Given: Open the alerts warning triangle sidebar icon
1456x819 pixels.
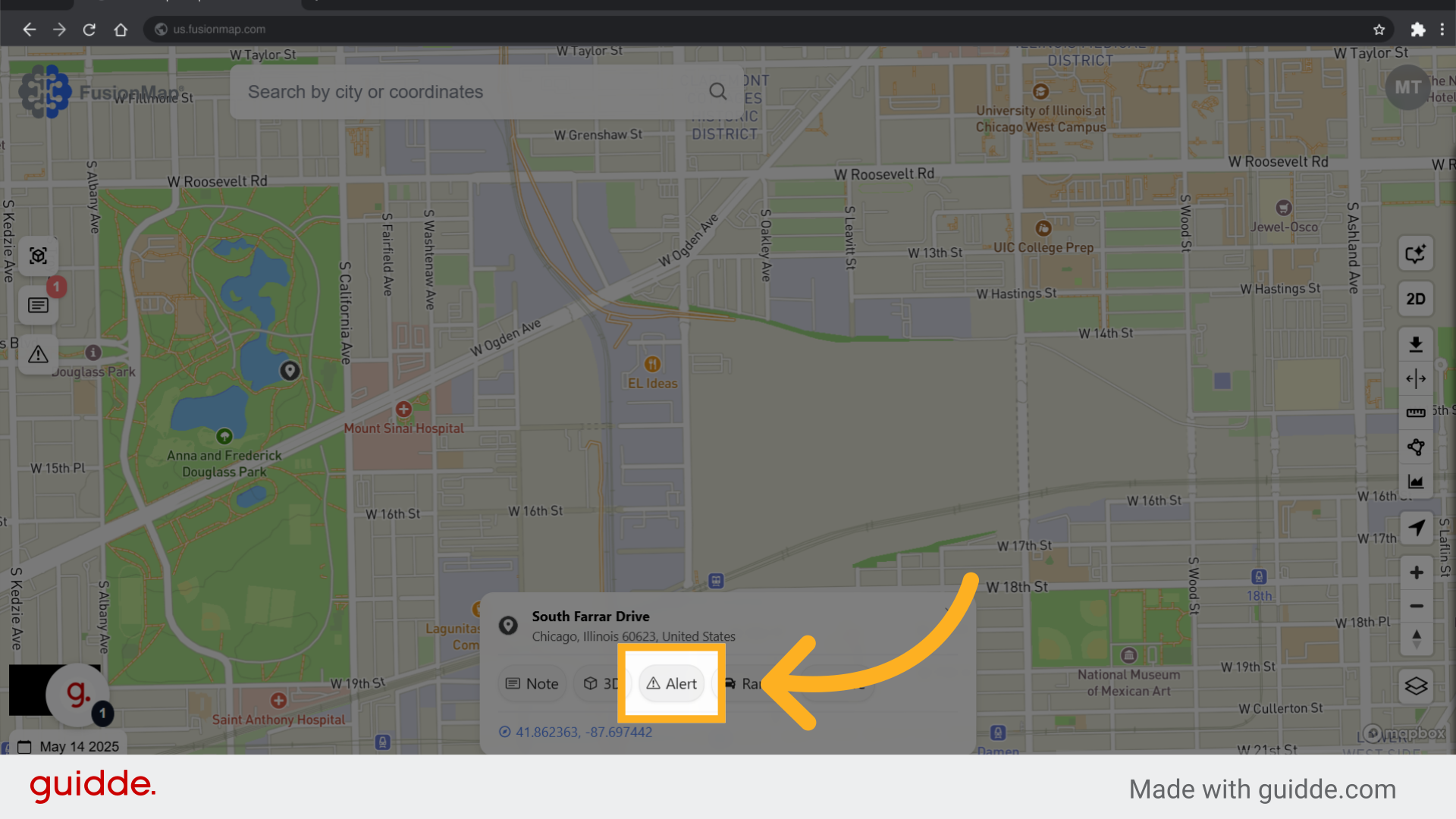Looking at the screenshot, I should [39, 354].
